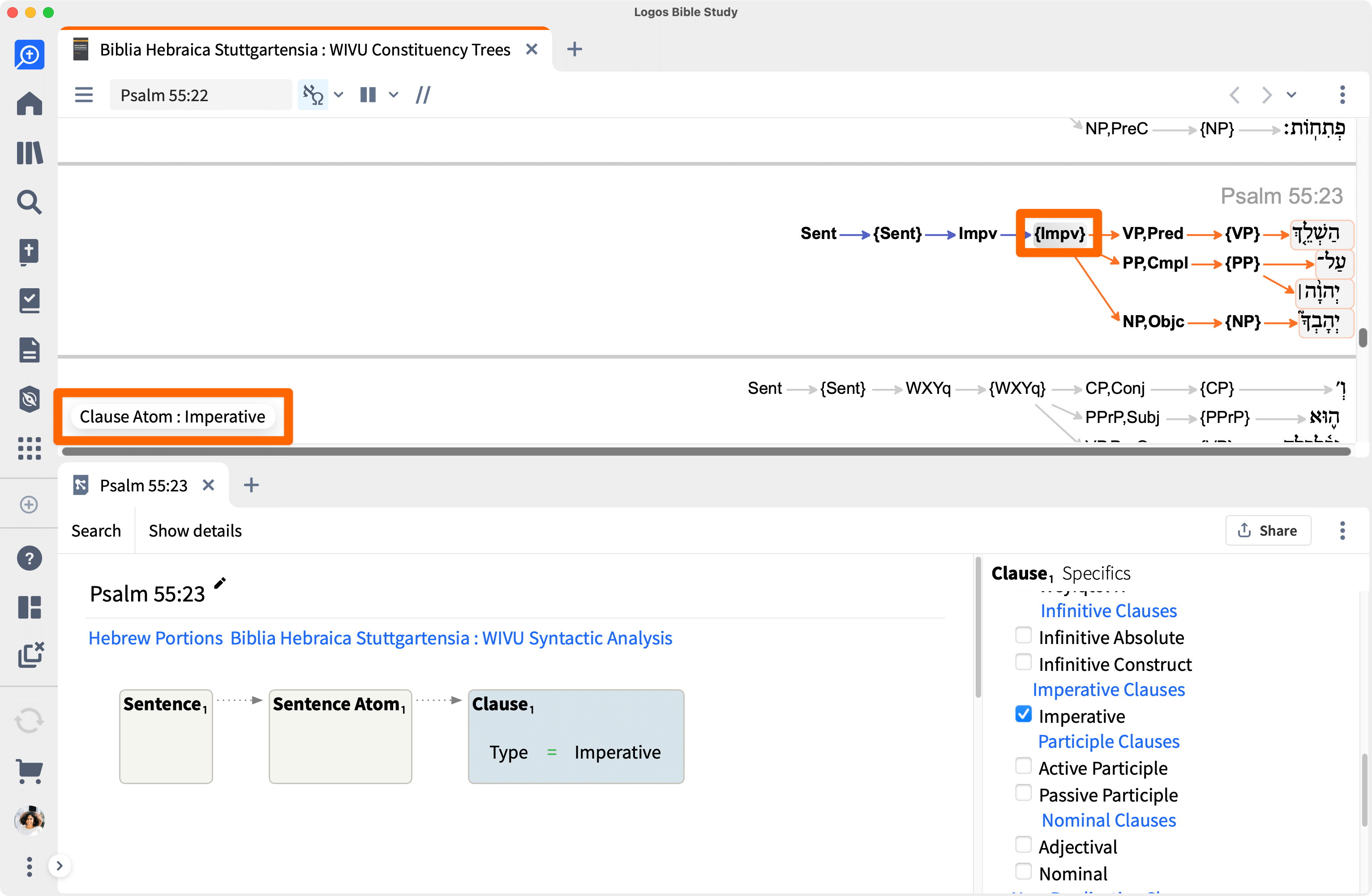This screenshot has width=1372, height=896.
Task: Edit the Psalm 55:23 query title
Action: [x=219, y=583]
